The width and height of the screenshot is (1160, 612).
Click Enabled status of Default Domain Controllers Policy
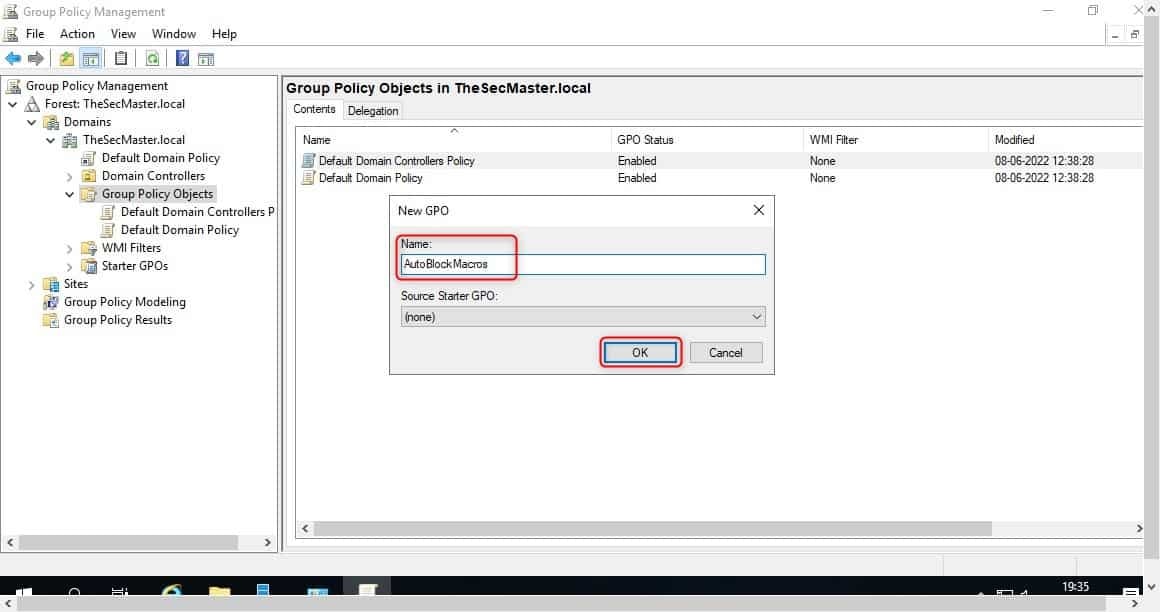637,161
